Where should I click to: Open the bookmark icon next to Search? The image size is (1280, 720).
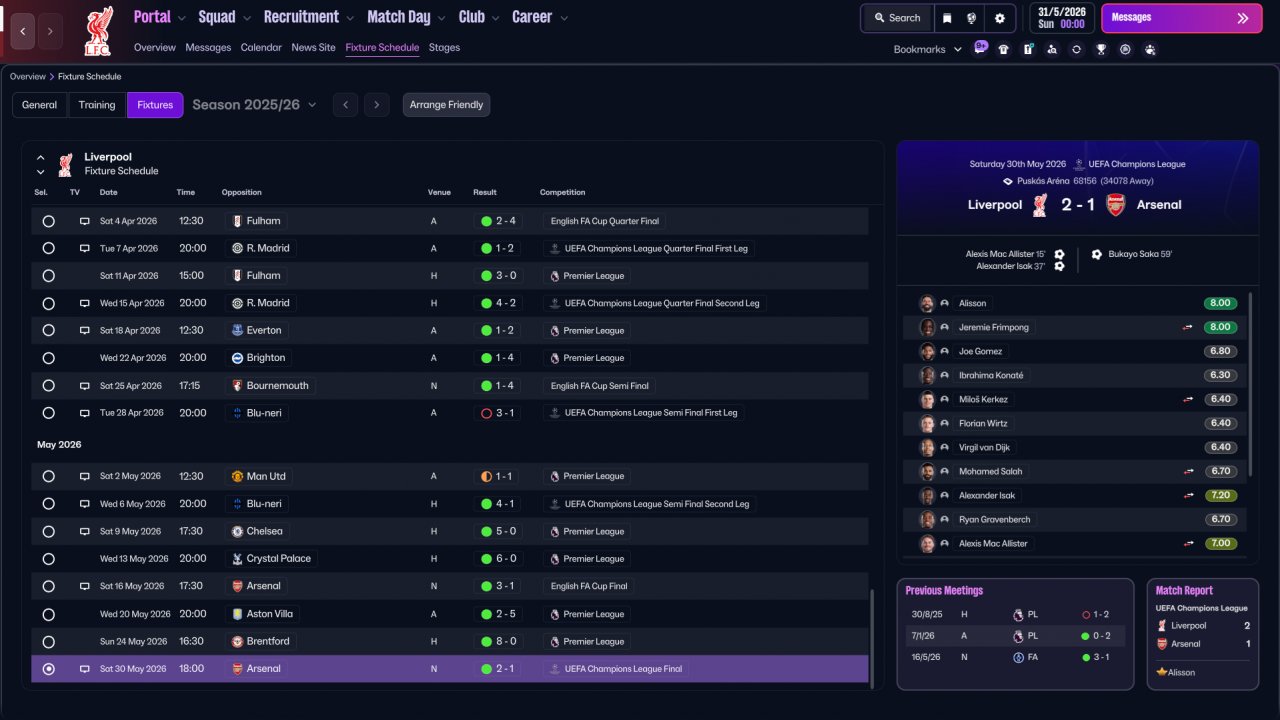tap(947, 18)
